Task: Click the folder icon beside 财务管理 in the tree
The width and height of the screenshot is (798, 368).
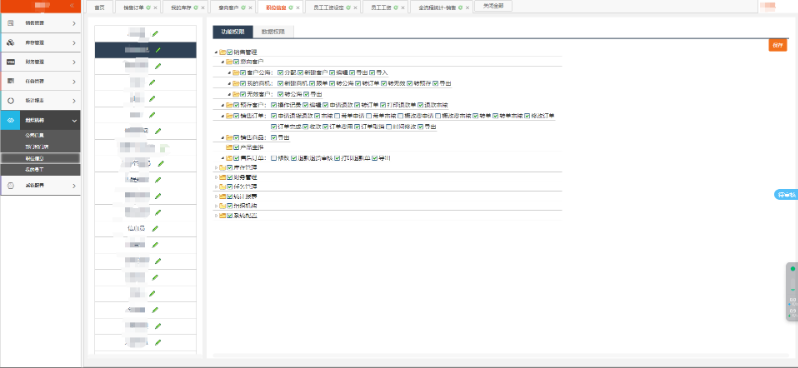Action: coord(223,177)
